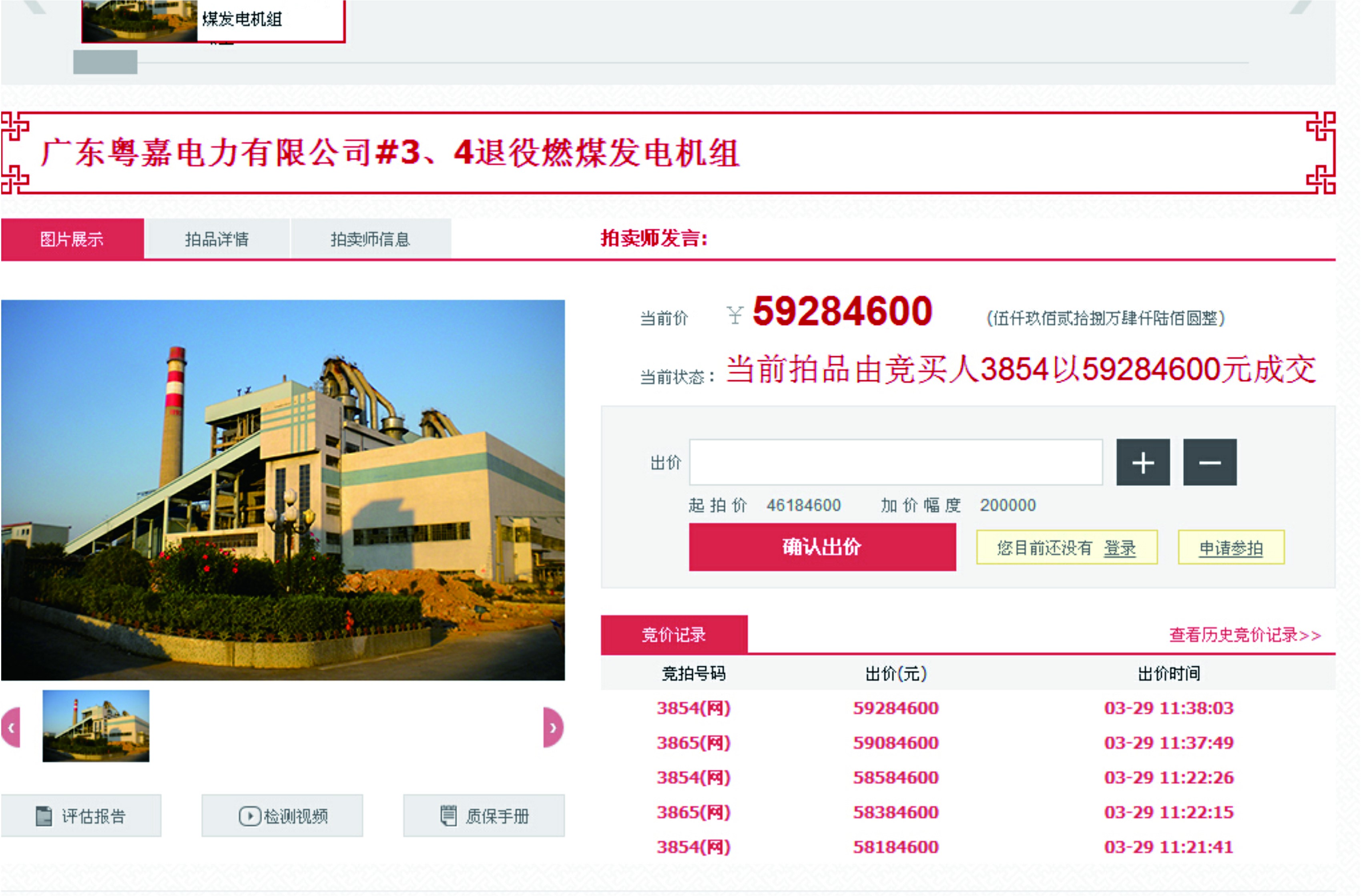
Task: Click the minus button to lower bid
Action: 1209,462
